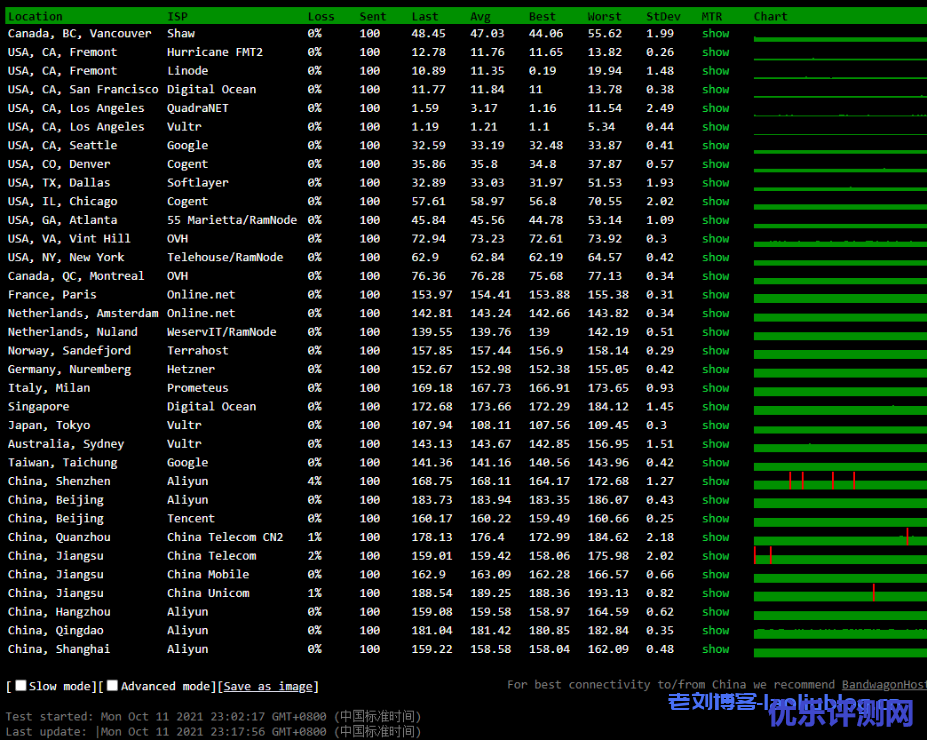Click the Save as image link

pos(268,687)
